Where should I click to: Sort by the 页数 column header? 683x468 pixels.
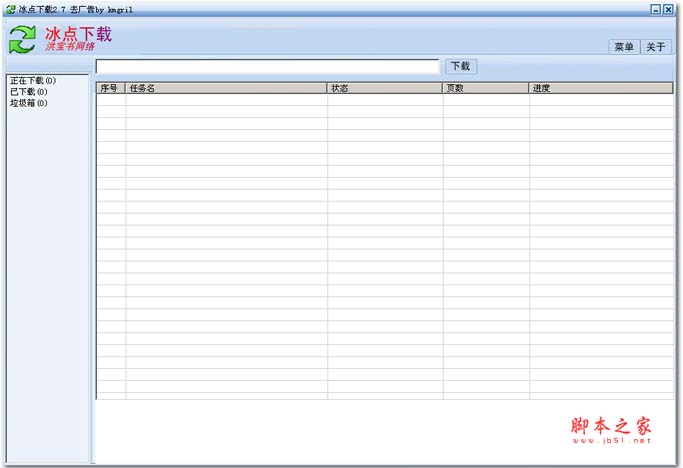[x=486, y=88]
